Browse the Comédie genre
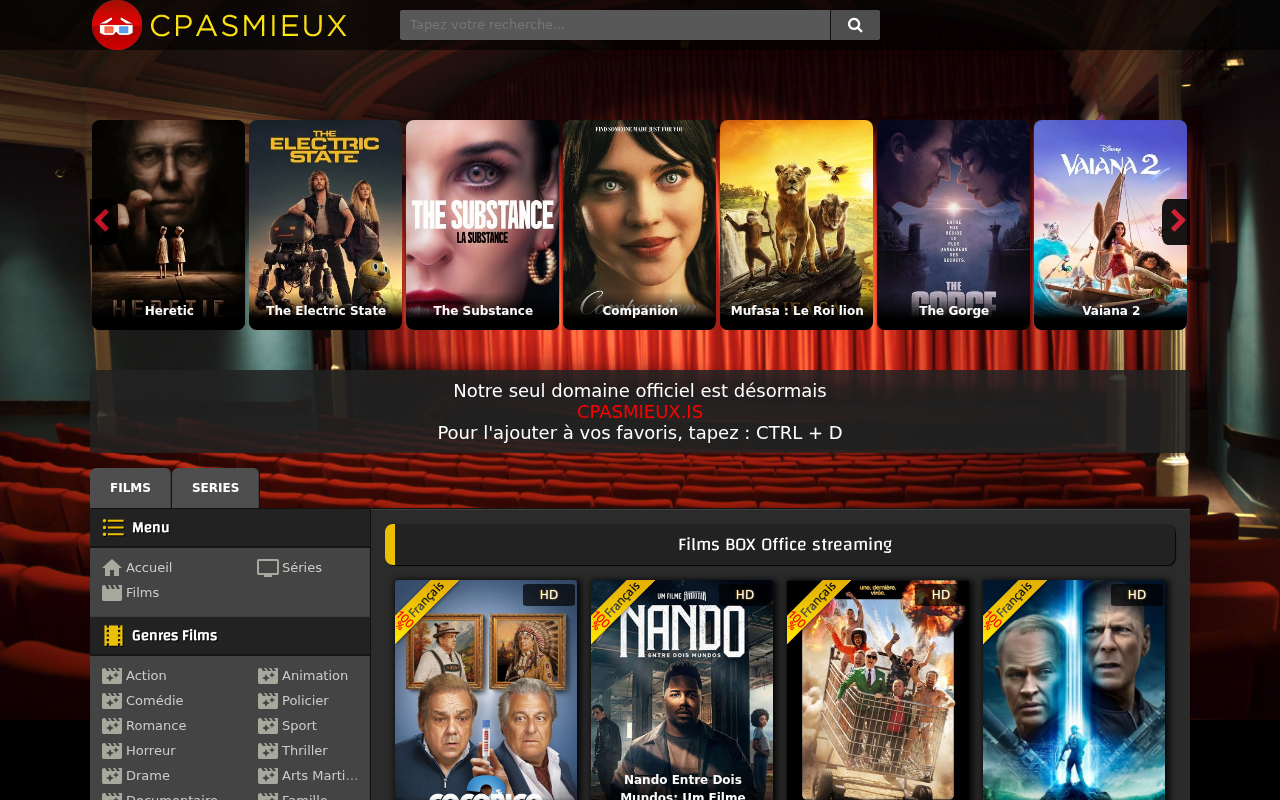1280x800 pixels. point(155,701)
